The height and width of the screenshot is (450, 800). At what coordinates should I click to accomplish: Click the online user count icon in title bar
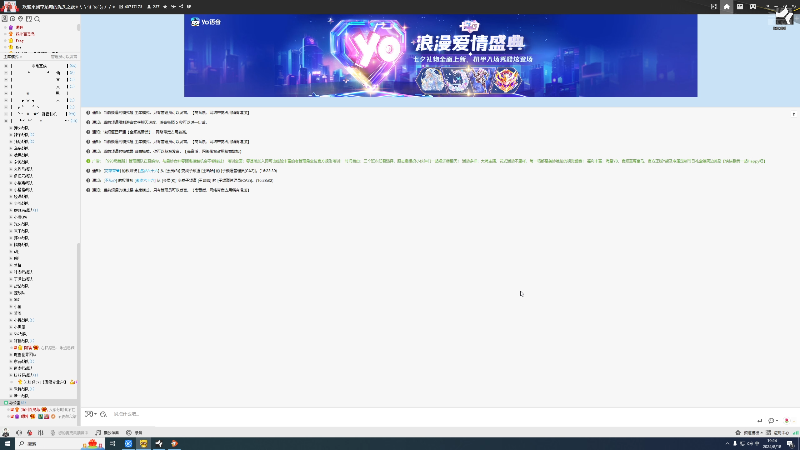coord(149,7)
